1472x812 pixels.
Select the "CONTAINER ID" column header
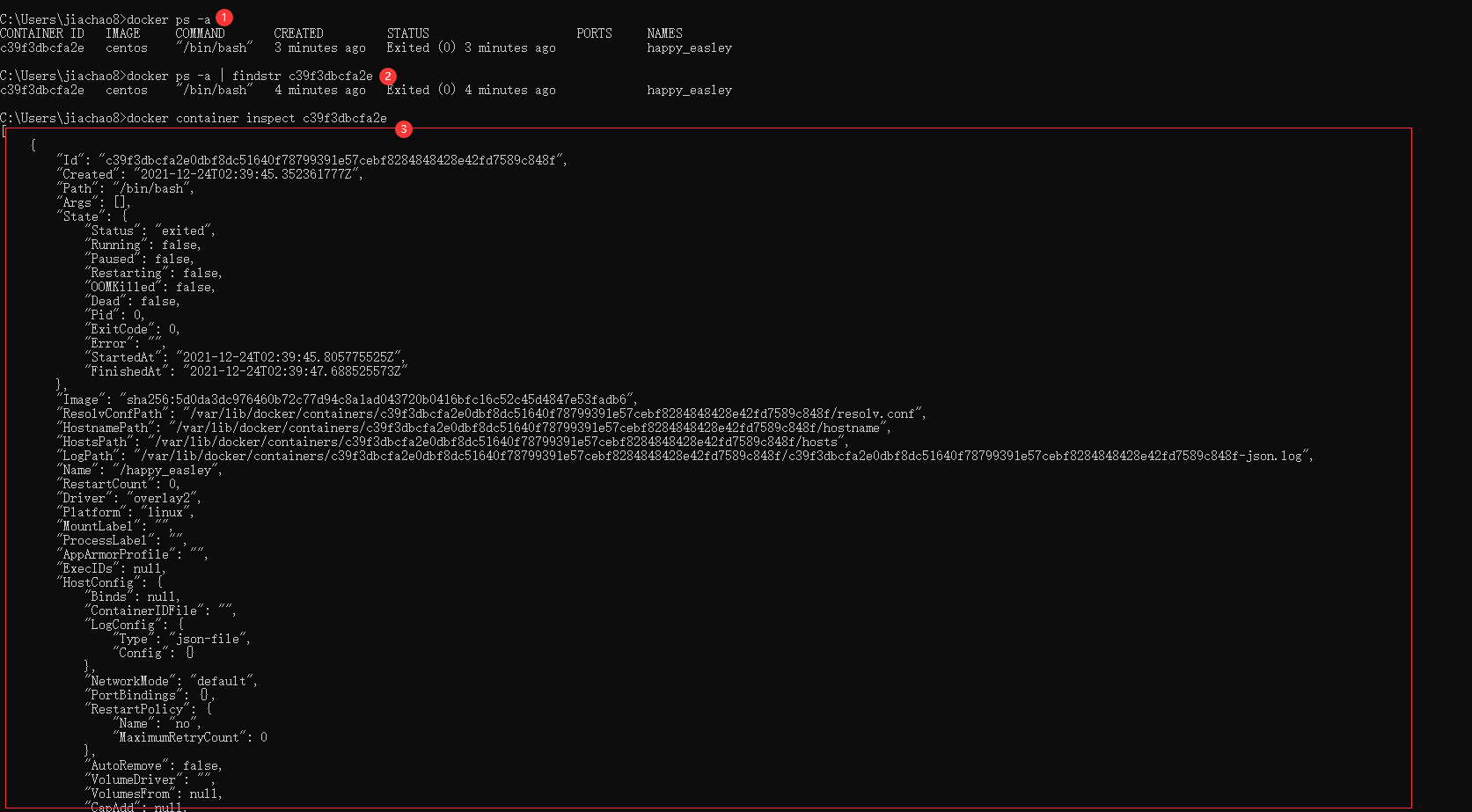tap(42, 33)
